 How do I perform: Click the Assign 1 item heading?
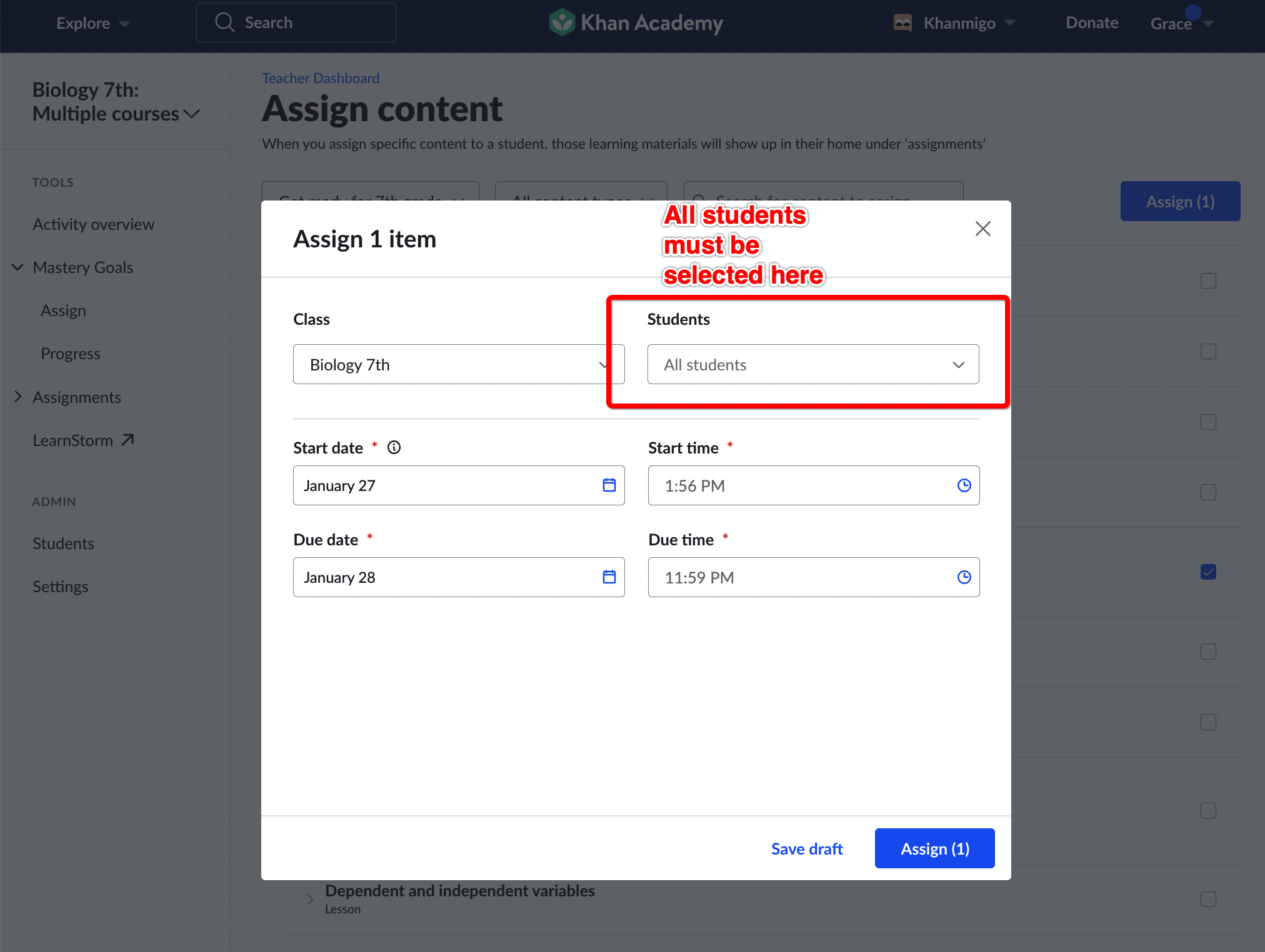click(364, 239)
